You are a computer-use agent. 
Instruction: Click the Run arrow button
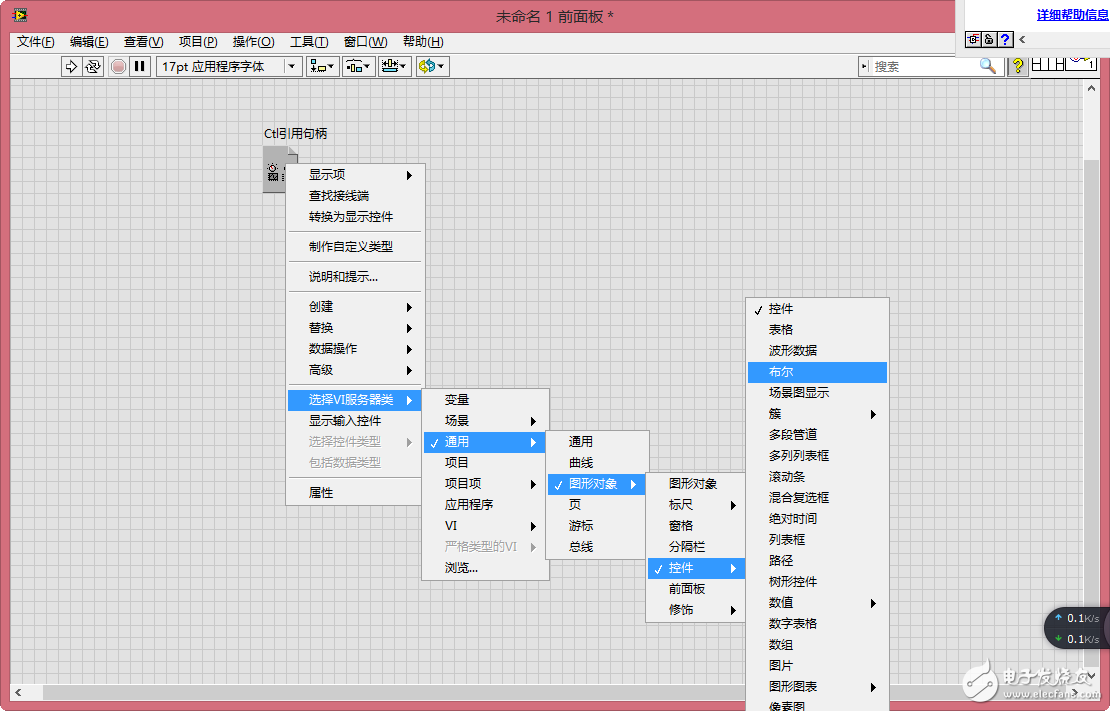tap(71, 67)
